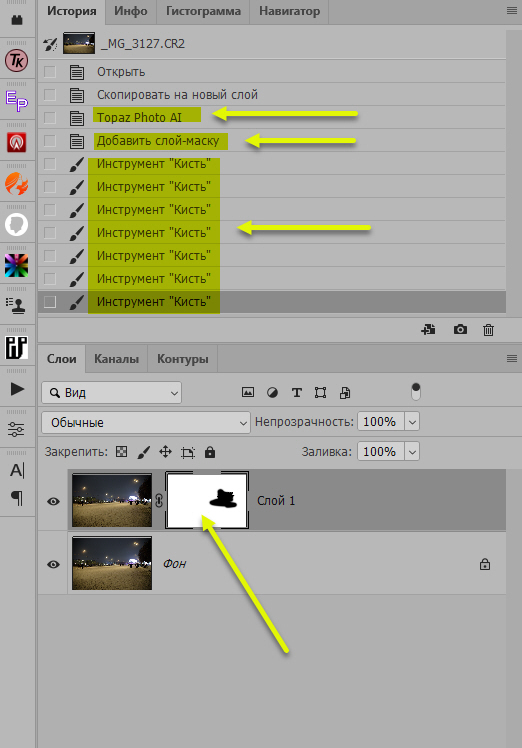Viewport: 522px width, 748px height.
Task: Open the Обычные blend mode dropdown
Action: point(146,423)
